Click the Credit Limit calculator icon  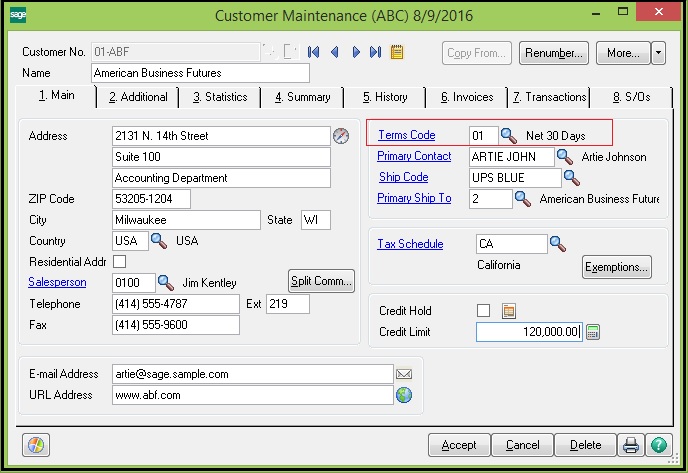[x=593, y=332]
